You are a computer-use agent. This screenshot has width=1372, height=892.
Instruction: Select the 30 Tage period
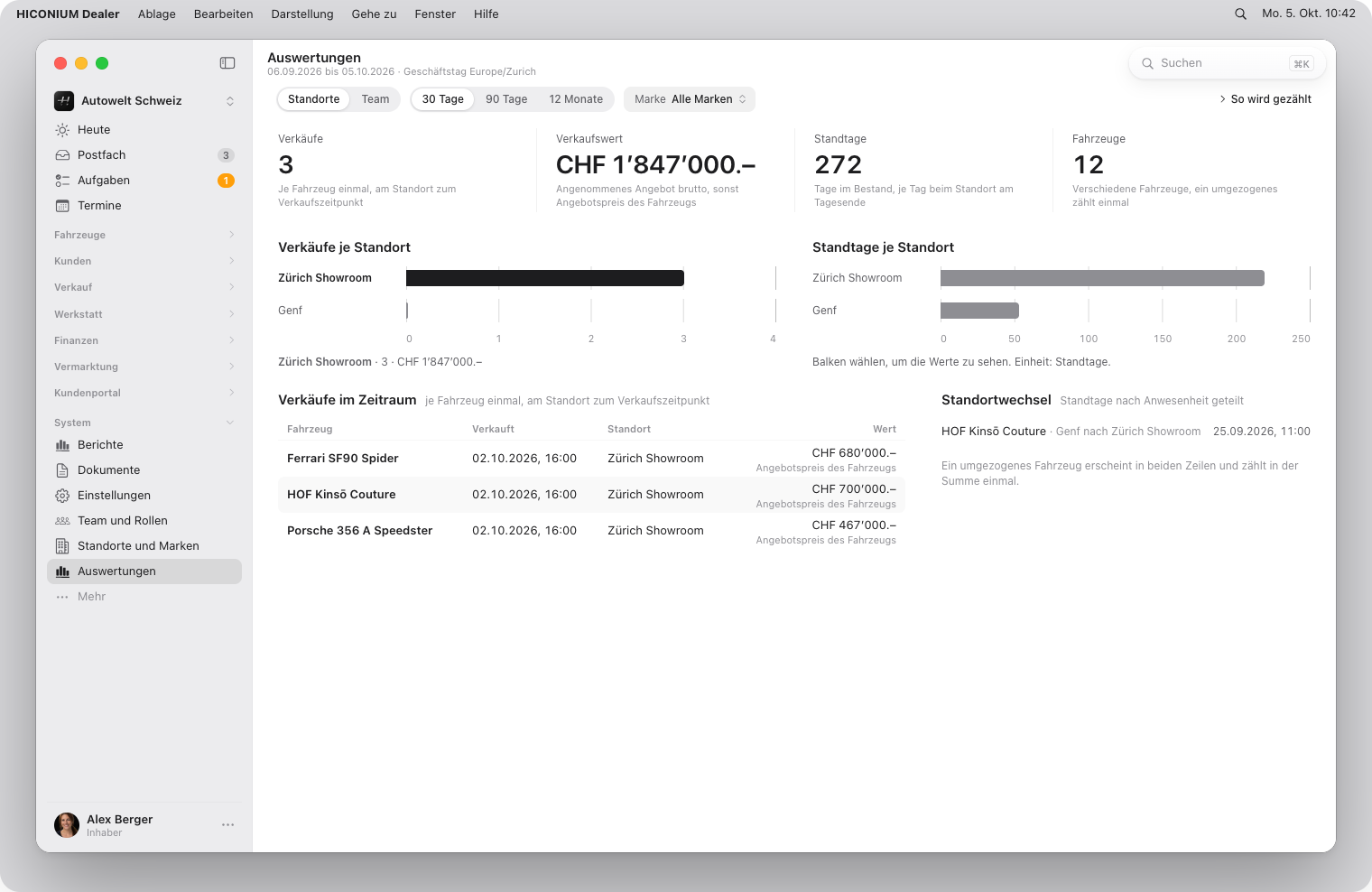[x=442, y=99]
